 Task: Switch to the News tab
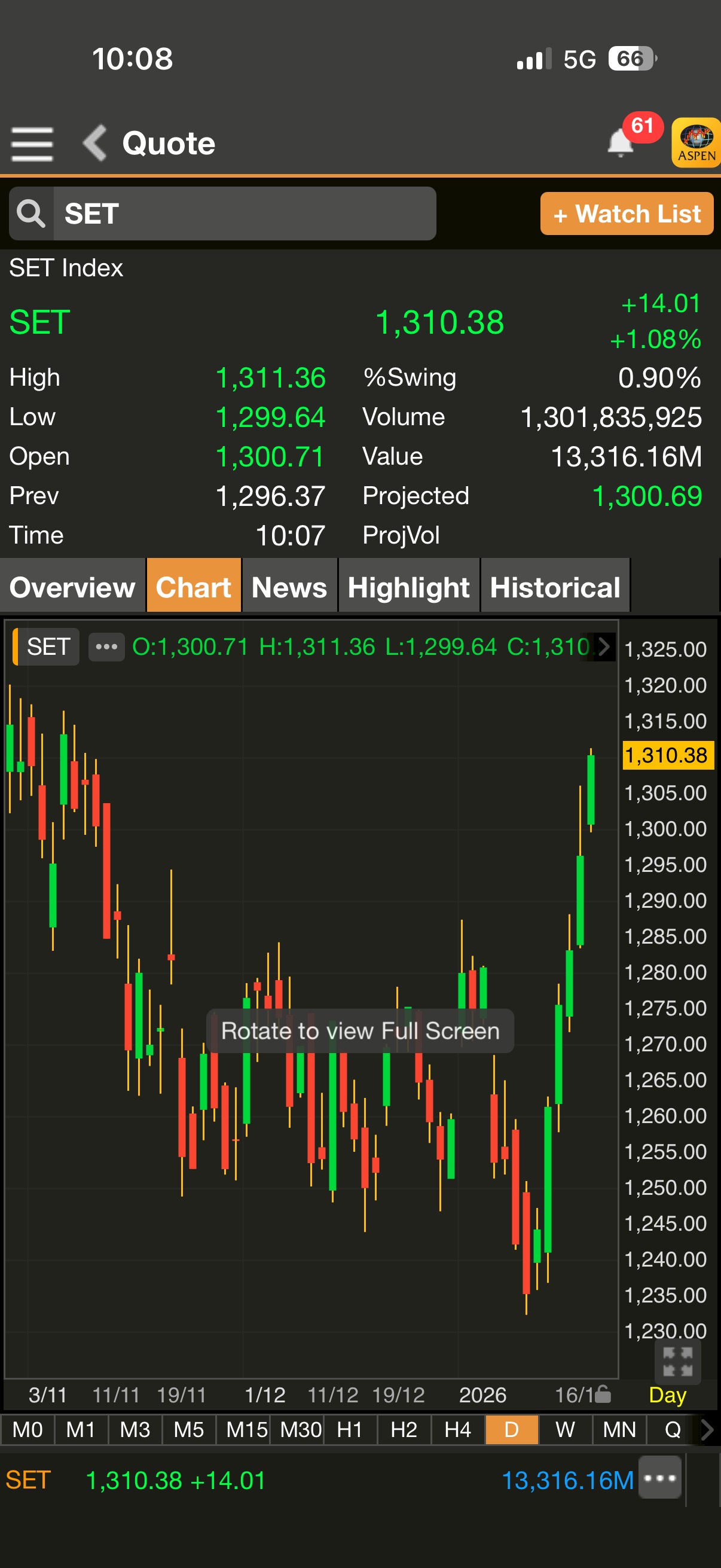point(289,587)
